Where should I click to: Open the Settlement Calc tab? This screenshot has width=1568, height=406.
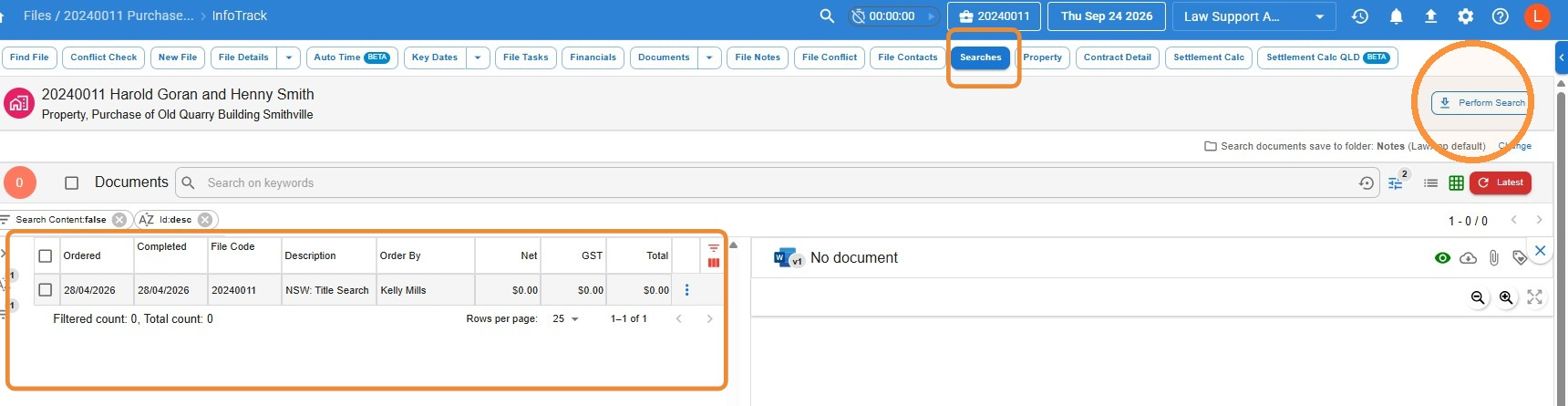[1209, 57]
